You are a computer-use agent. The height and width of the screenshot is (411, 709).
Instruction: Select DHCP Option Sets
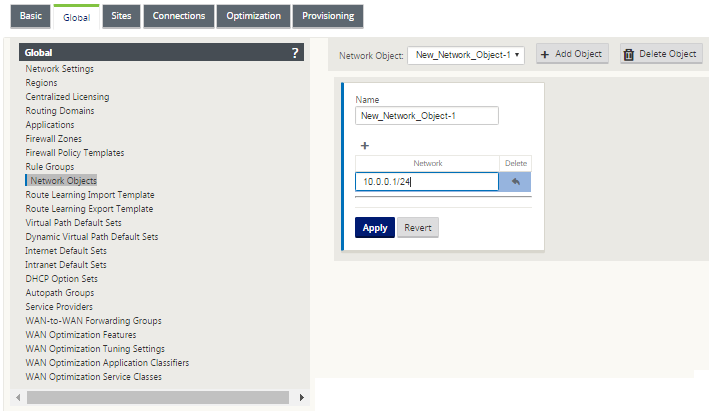[61, 279]
